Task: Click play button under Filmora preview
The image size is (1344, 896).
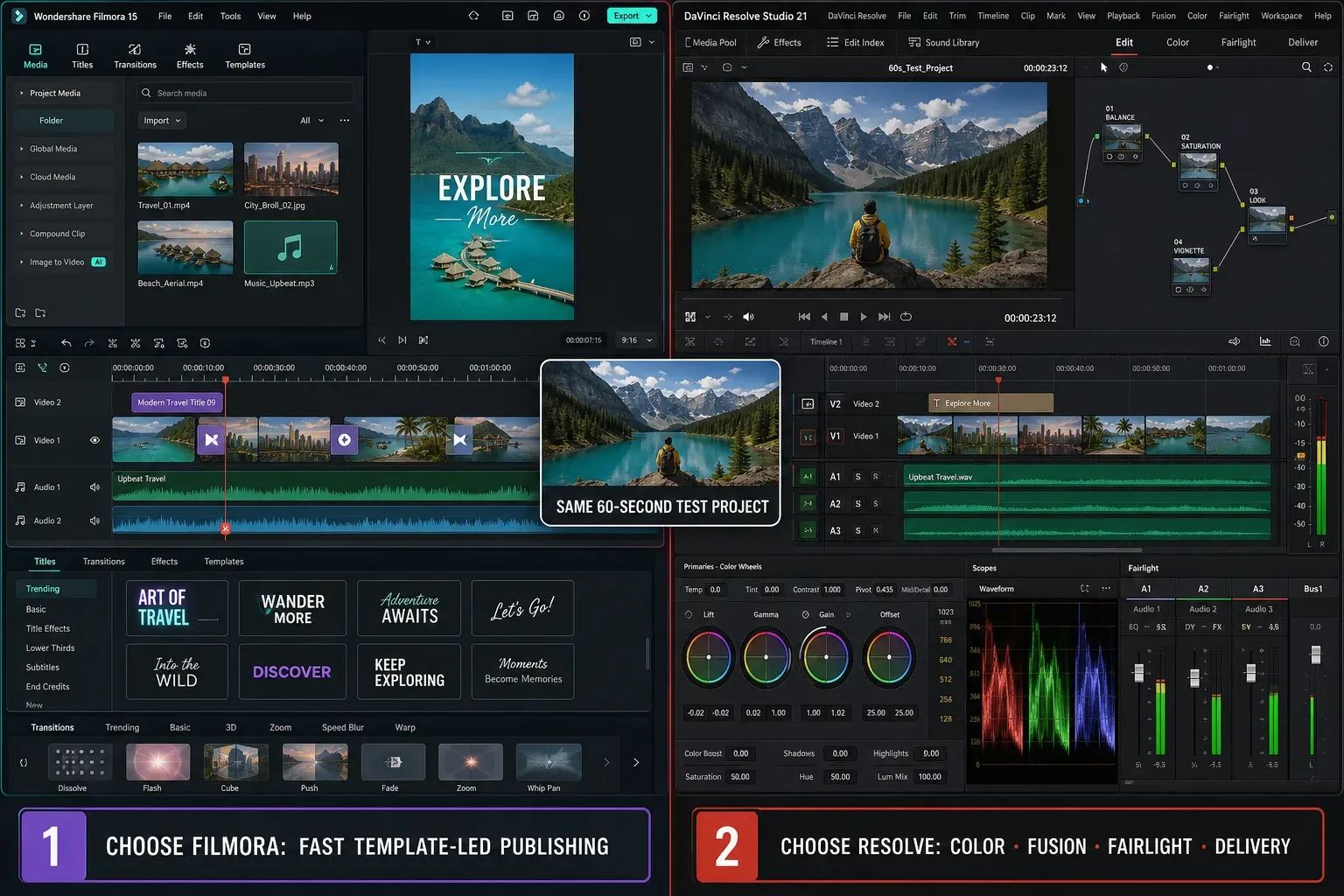Action: (402, 340)
